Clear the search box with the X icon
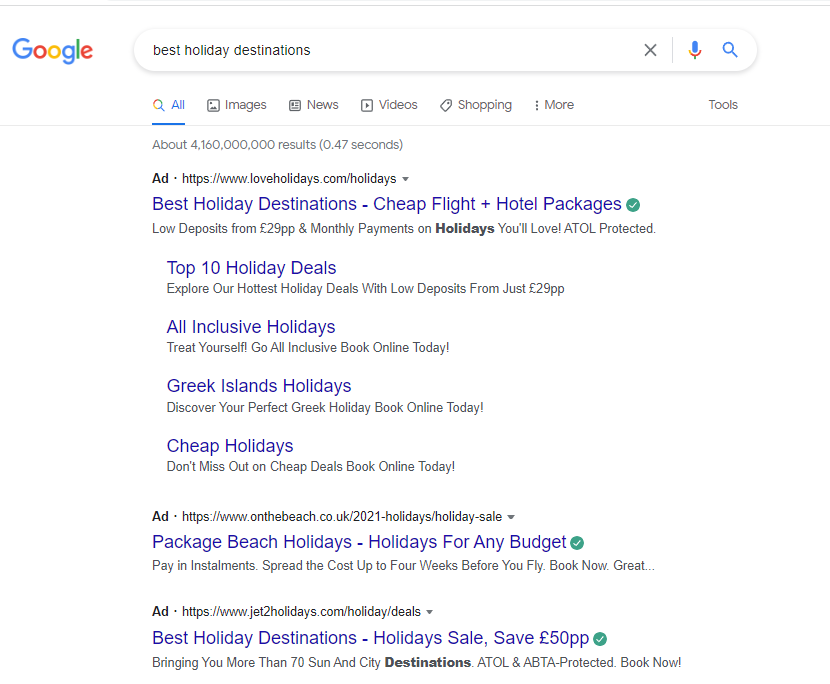 [x=650, y=50]
